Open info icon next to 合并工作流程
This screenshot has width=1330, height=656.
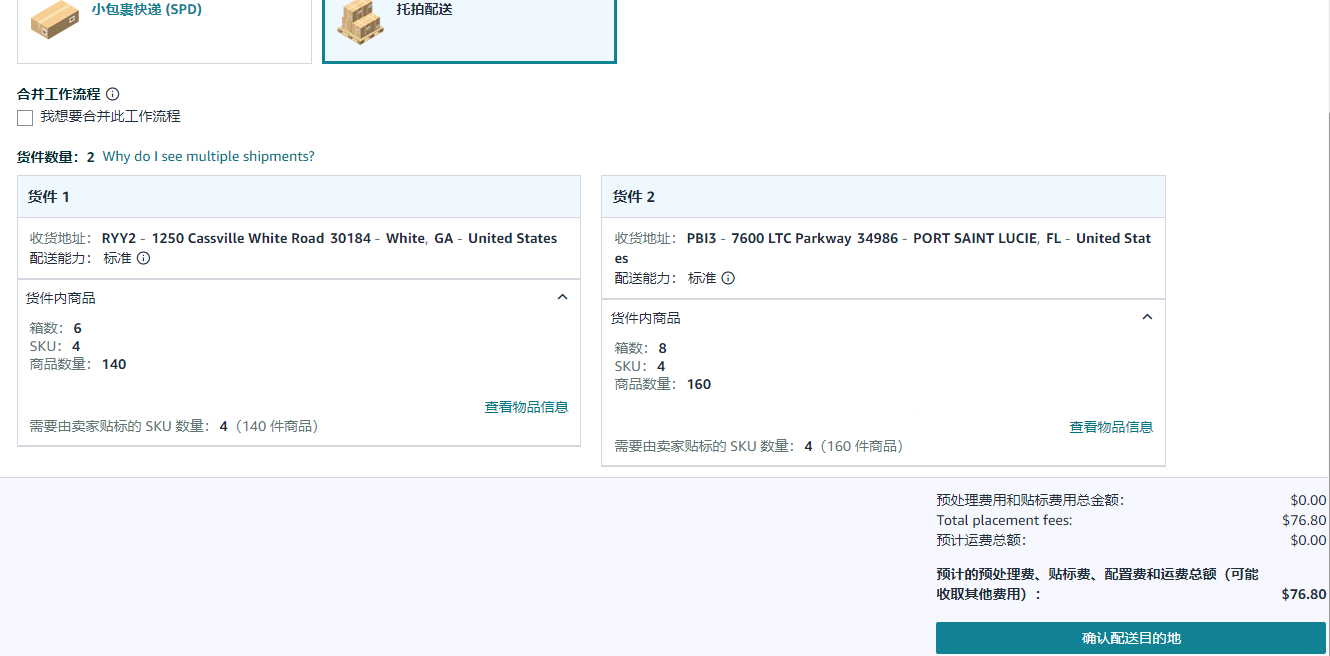113,94
